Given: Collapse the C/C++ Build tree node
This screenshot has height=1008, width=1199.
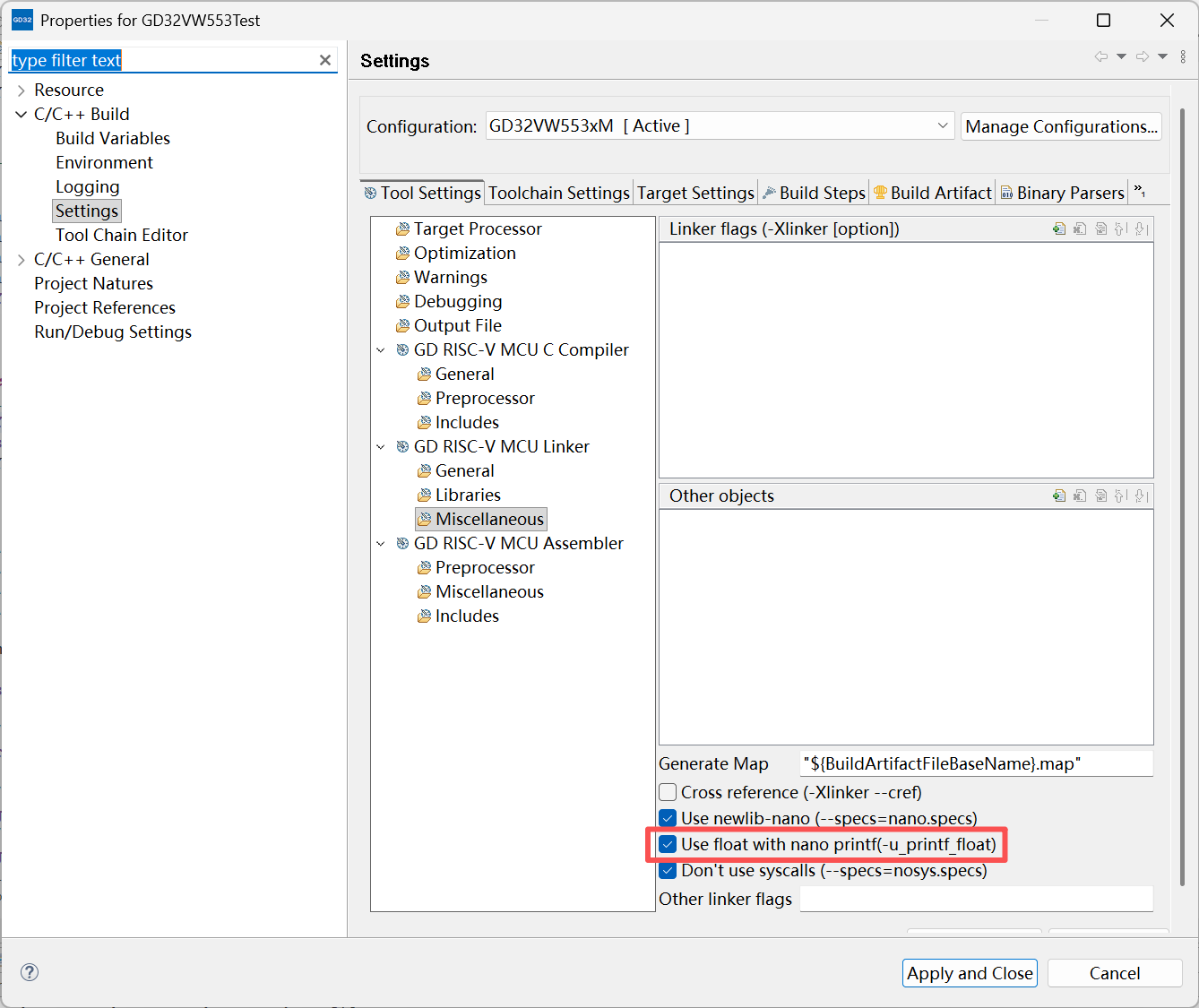Looking at the screenshot, I should [x=22, y=115].
